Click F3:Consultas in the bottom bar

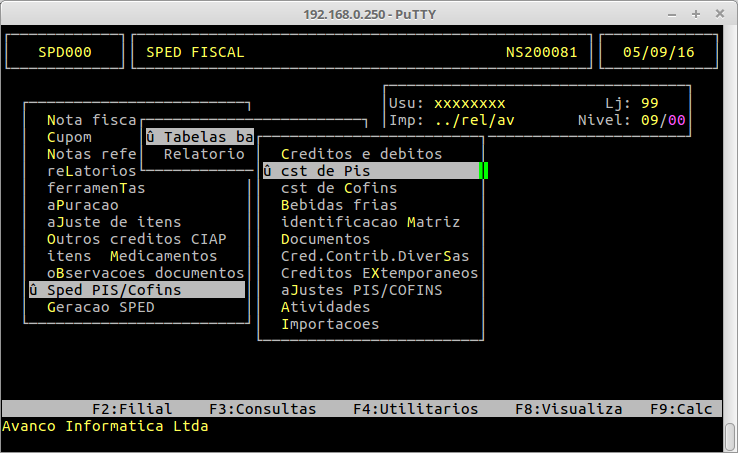[x=262, y=409]
